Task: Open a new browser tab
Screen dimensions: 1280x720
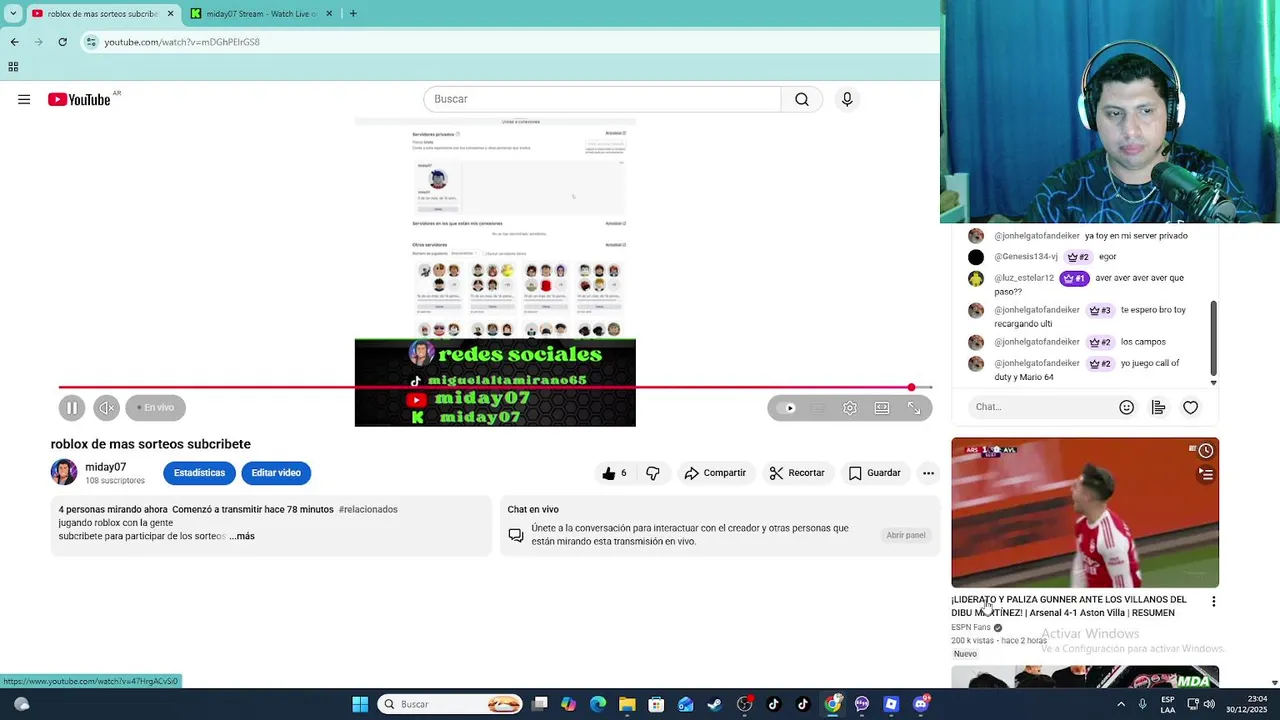Action: click(x=353, y=14)
